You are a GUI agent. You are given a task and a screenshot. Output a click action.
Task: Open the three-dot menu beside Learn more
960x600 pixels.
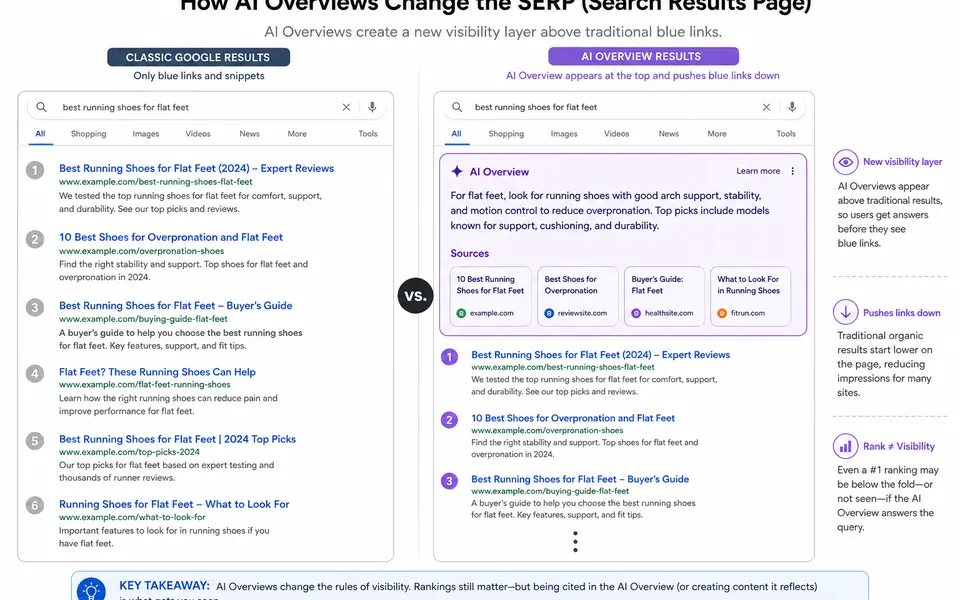tap(792, 171)
